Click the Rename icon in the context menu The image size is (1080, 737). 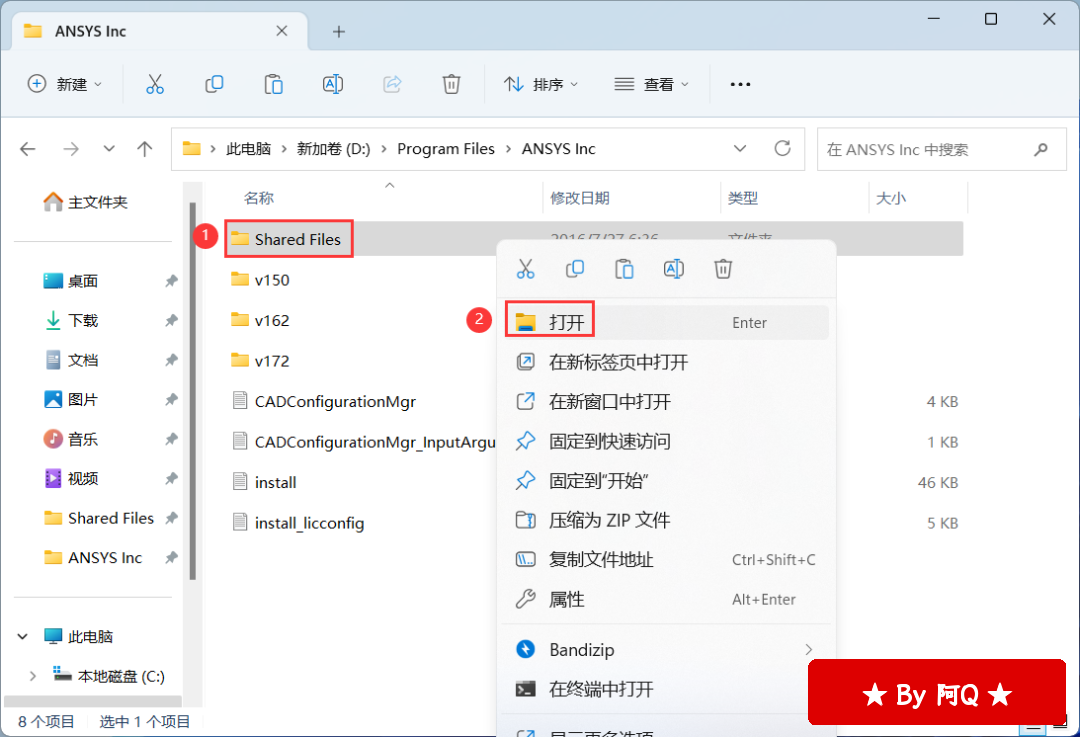(674, 269)
